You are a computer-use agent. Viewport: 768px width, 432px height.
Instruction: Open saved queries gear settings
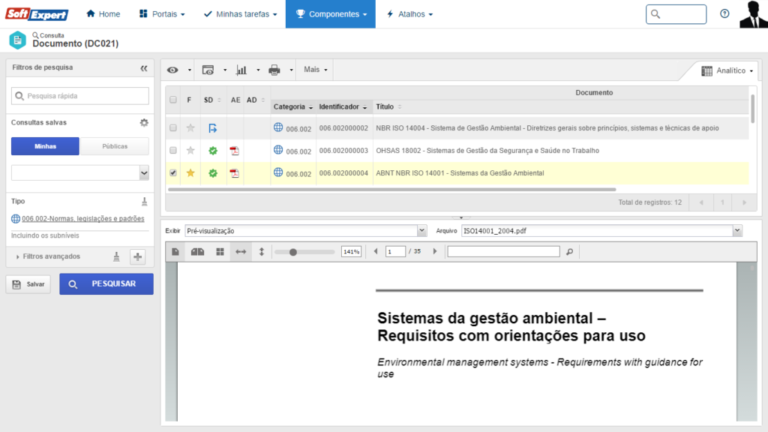click(144, 122)
